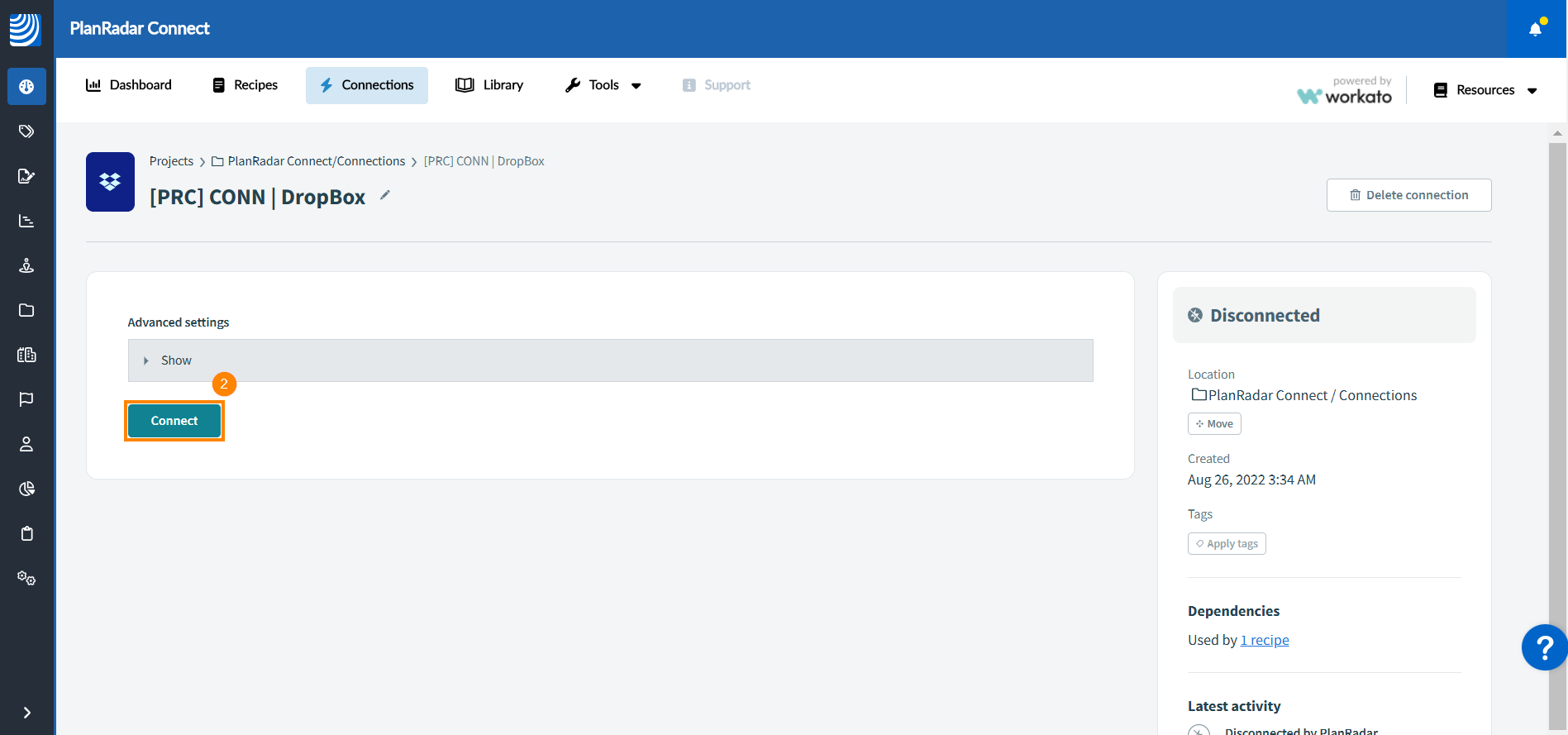Open the building plans sidebar icon
Screen dimensions: 1568x735
pyautogui.click(x=26, y=355)
